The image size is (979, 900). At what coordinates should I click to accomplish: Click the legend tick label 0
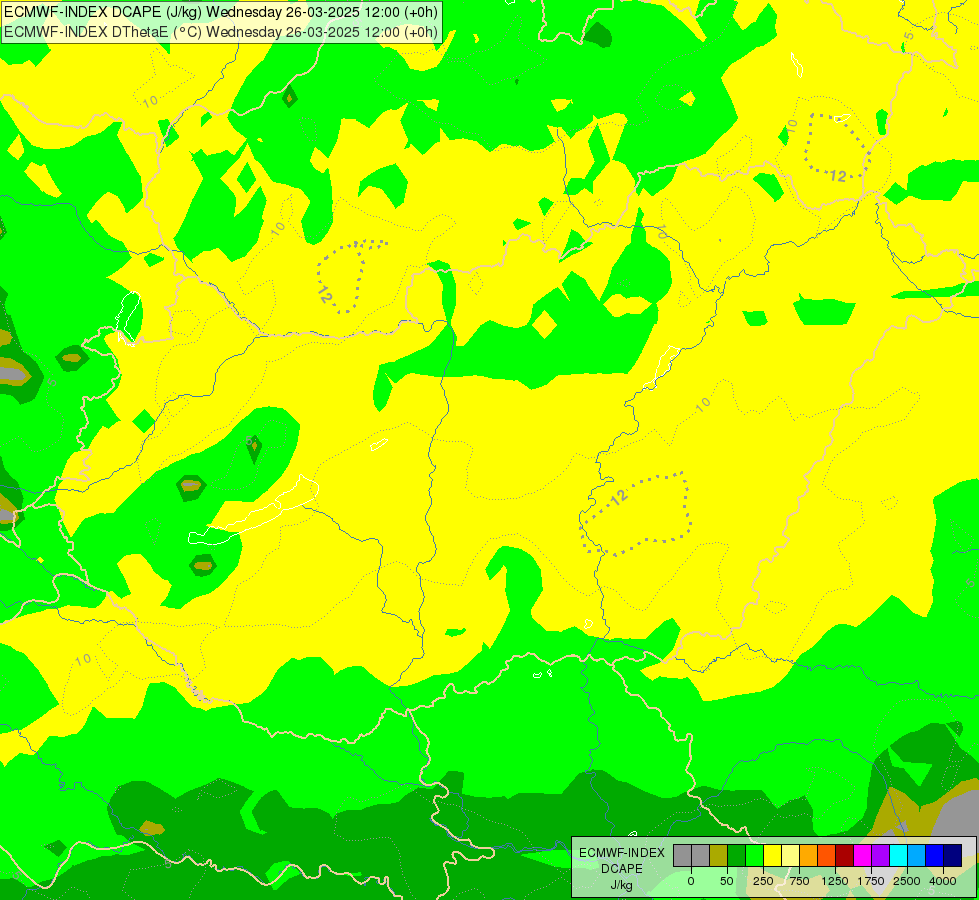click(691, 881)
